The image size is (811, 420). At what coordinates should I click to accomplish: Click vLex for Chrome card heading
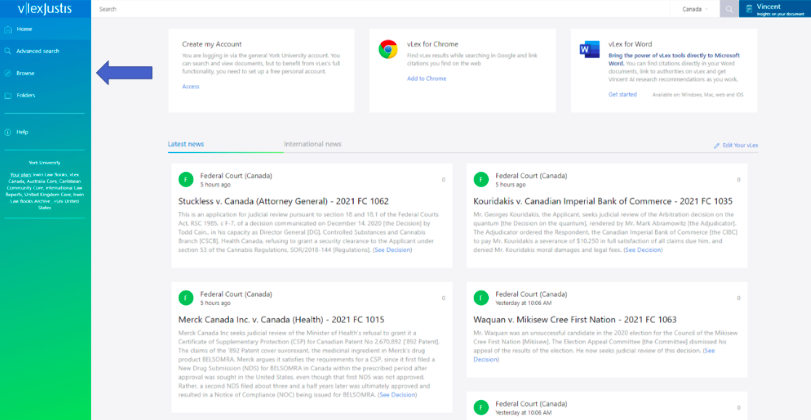(x=432, y=44)
